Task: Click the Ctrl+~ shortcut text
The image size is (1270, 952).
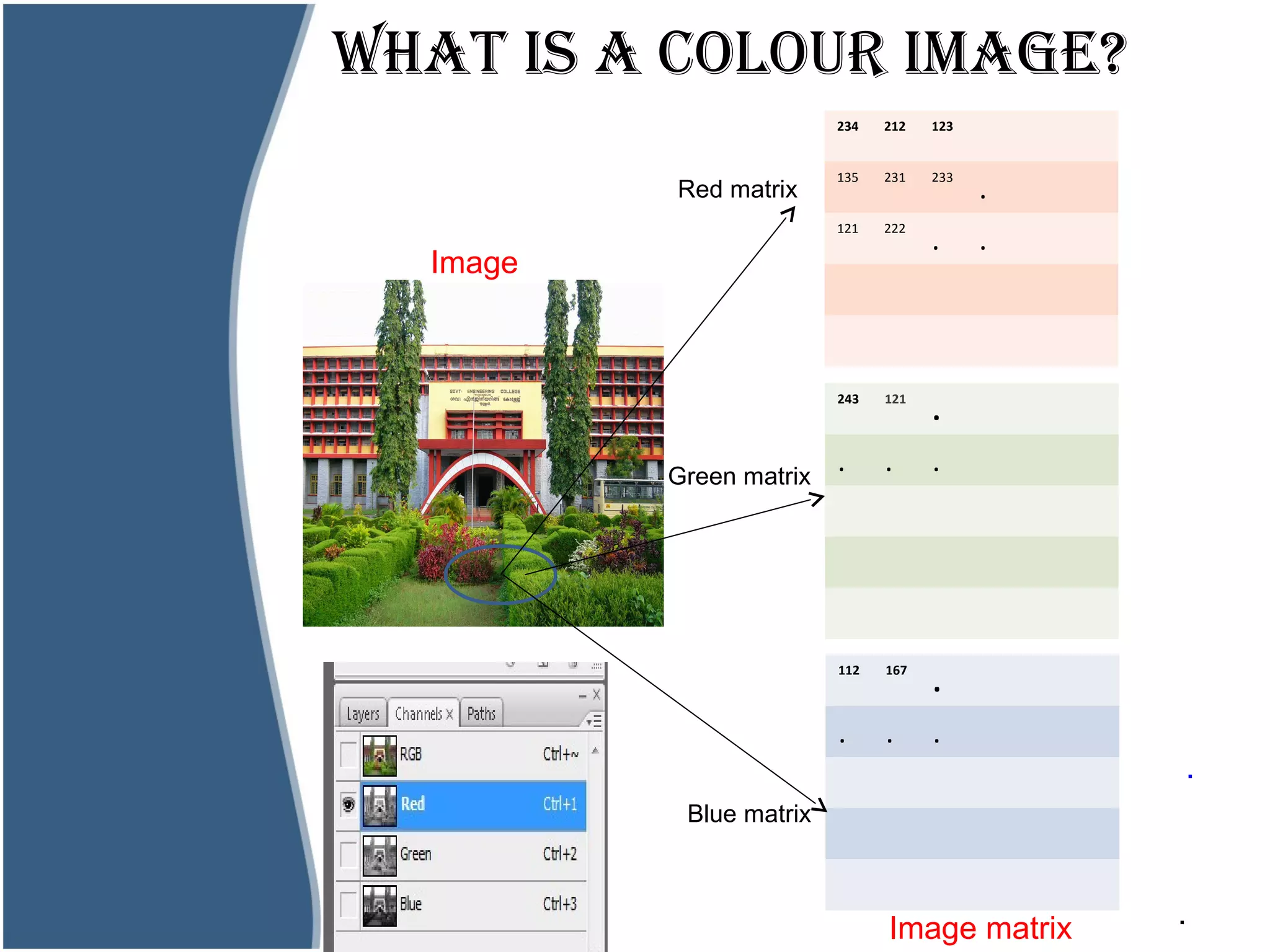Action: coord(561,754)
